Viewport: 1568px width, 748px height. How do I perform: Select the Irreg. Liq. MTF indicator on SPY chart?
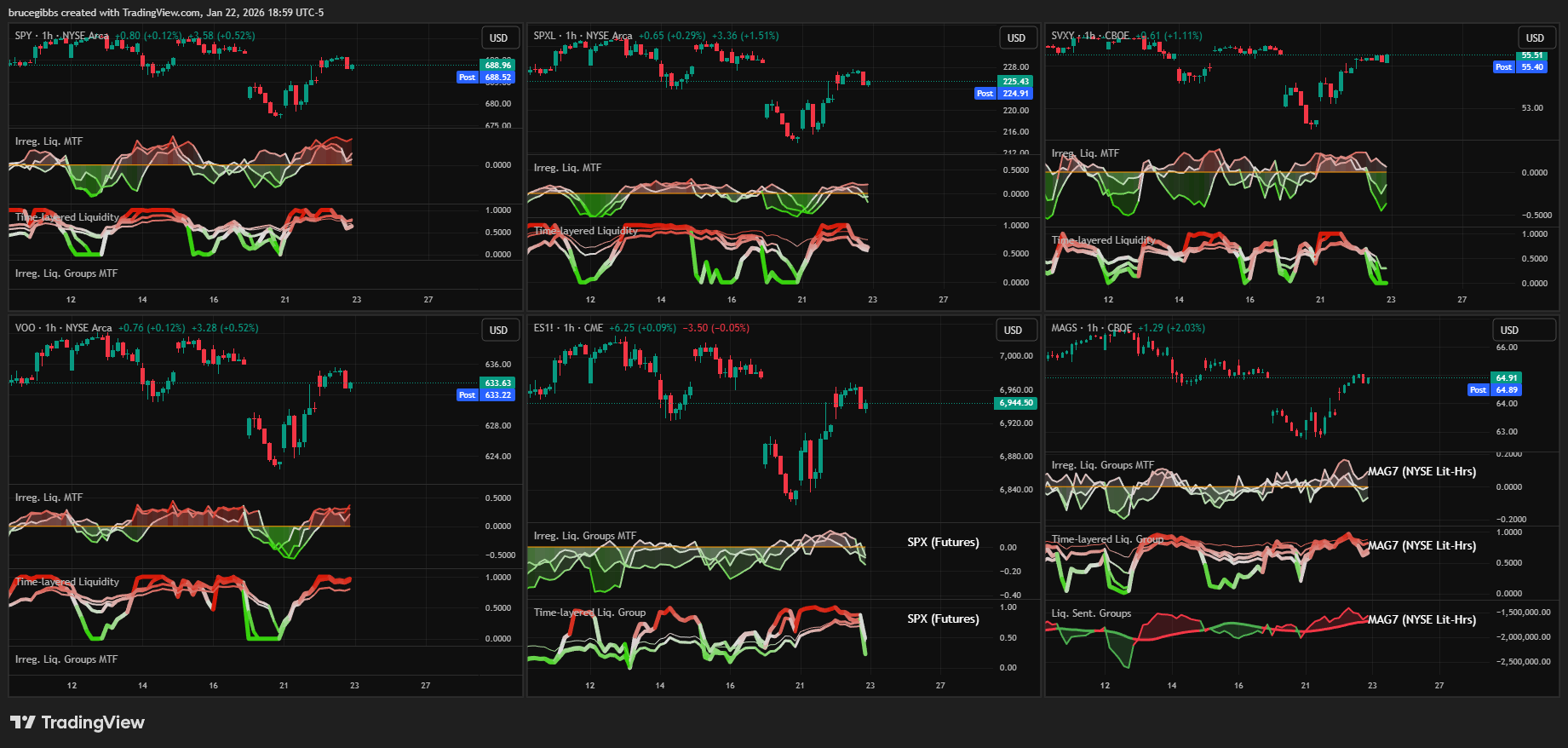[x=49, y=141]
